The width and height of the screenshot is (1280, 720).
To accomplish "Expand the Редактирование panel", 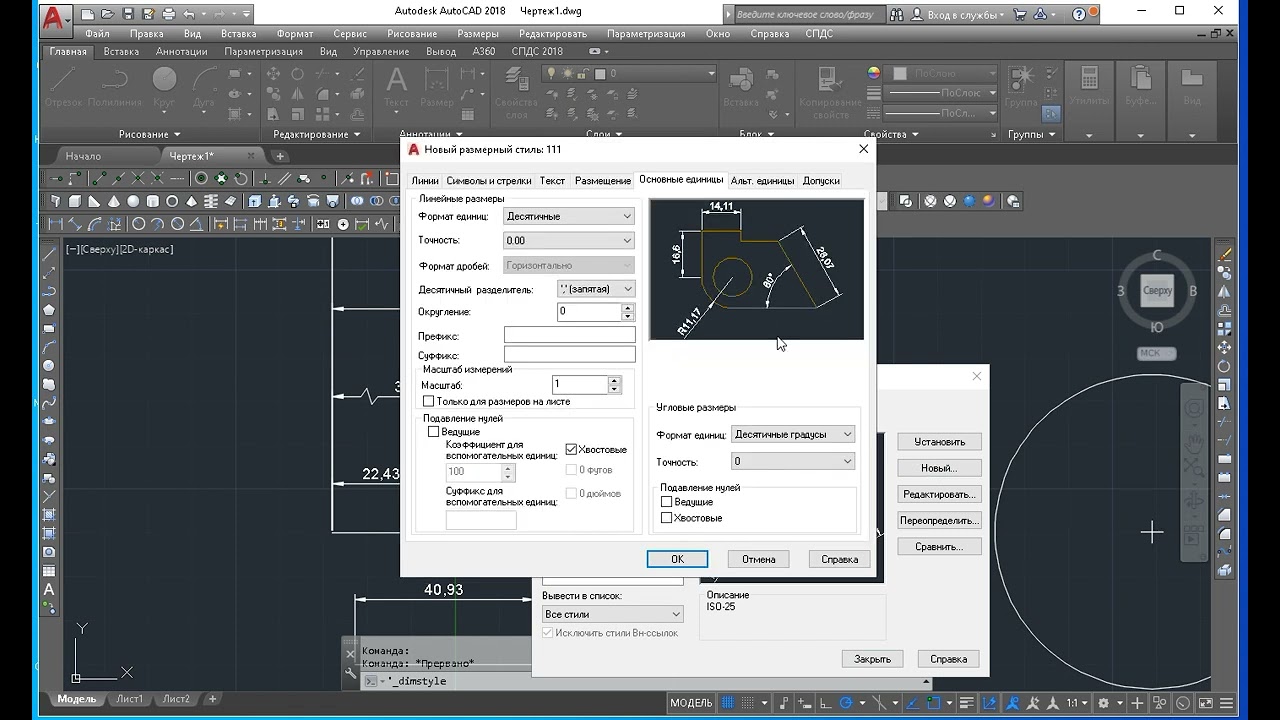I will coord(317,134).
